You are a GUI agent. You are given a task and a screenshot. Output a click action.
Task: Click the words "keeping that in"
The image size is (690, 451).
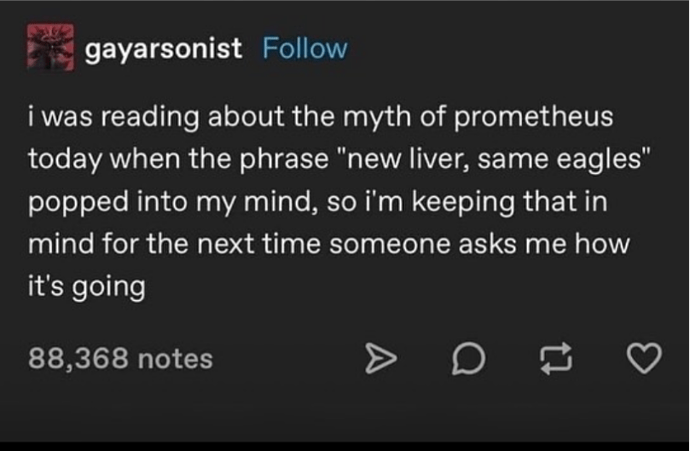click(509, 202)
